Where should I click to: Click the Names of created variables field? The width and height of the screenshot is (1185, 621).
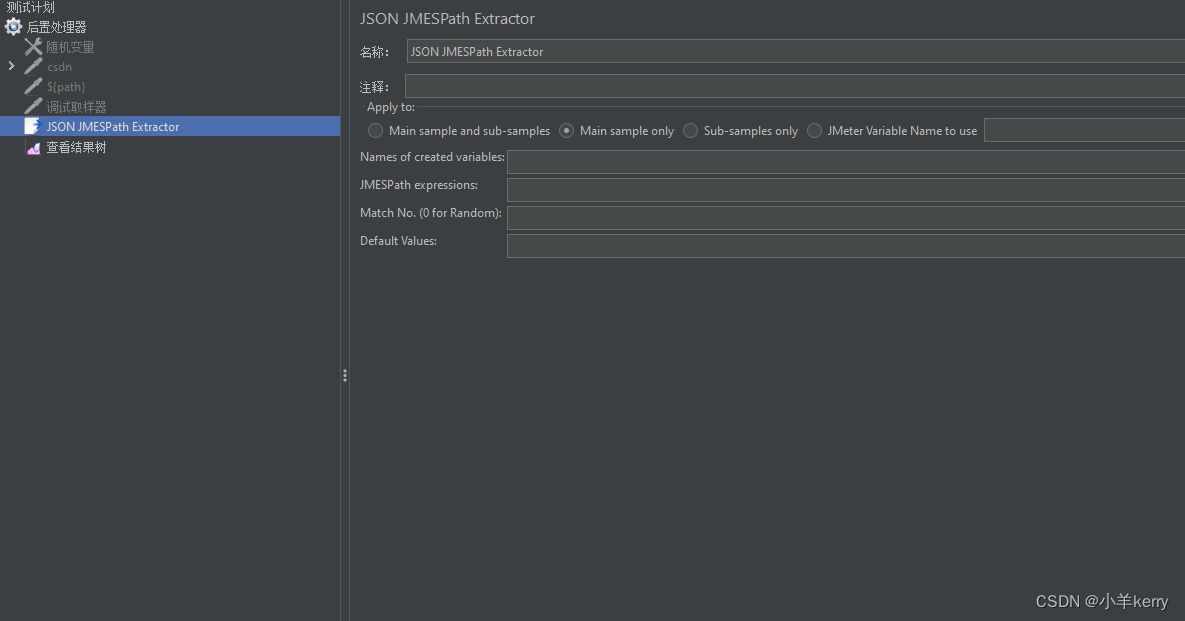pyautogui.click(x=846, y=162)
